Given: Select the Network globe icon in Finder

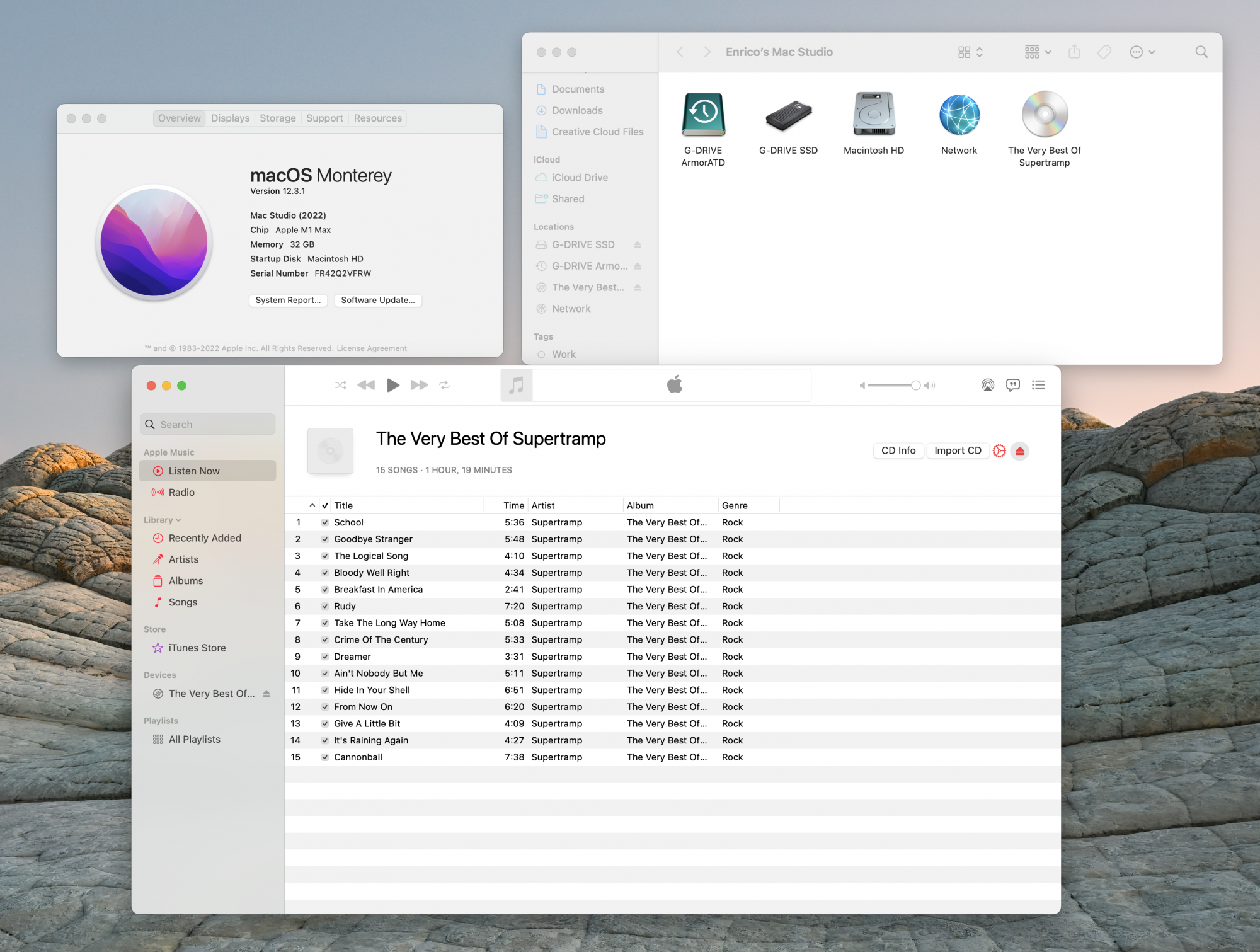Looking at the screenshot, I should pyautogui.click(x=959, y=115).
